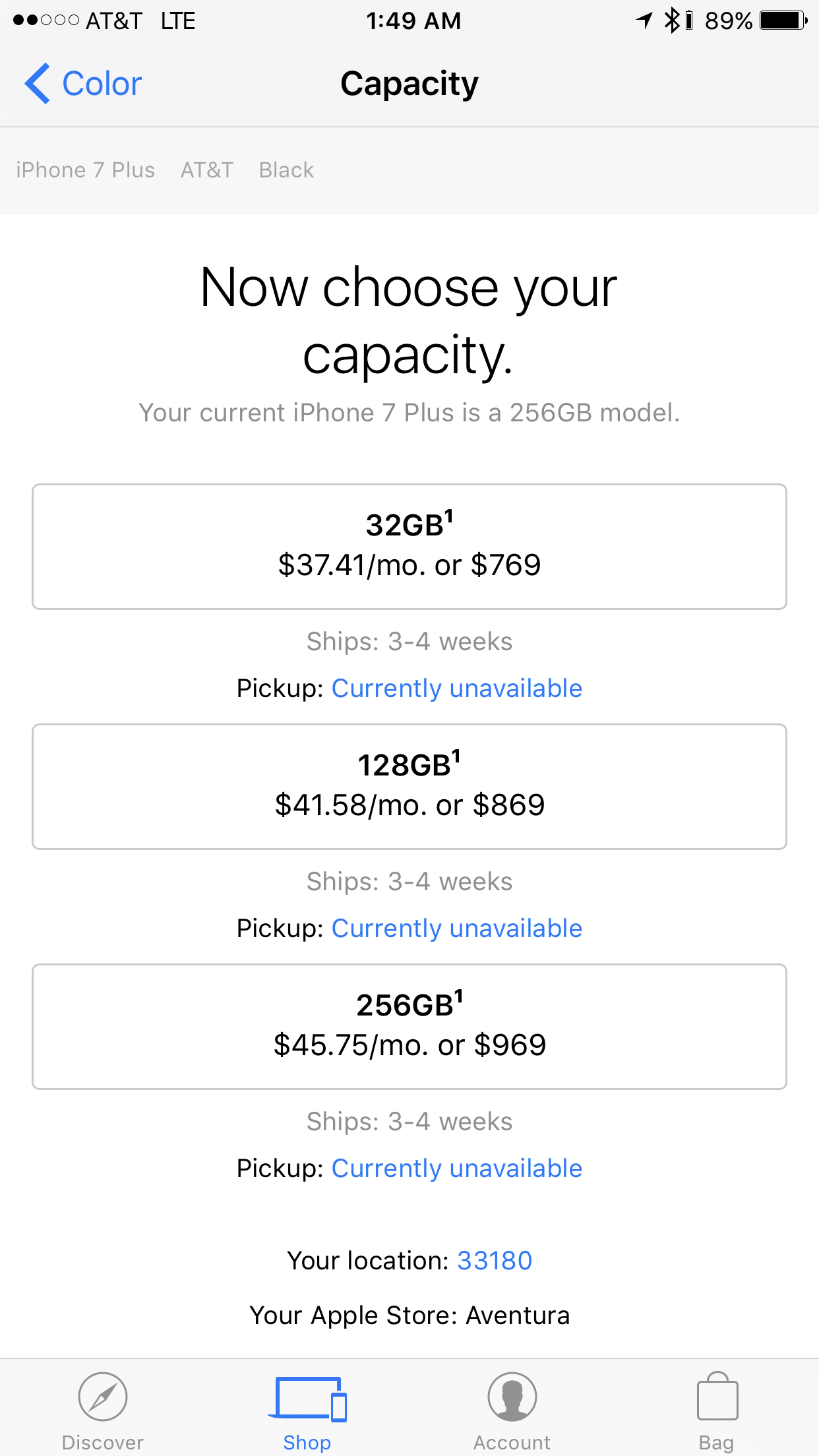
Task: Open the Shop devices icon
Action: tap(307, 1399)
